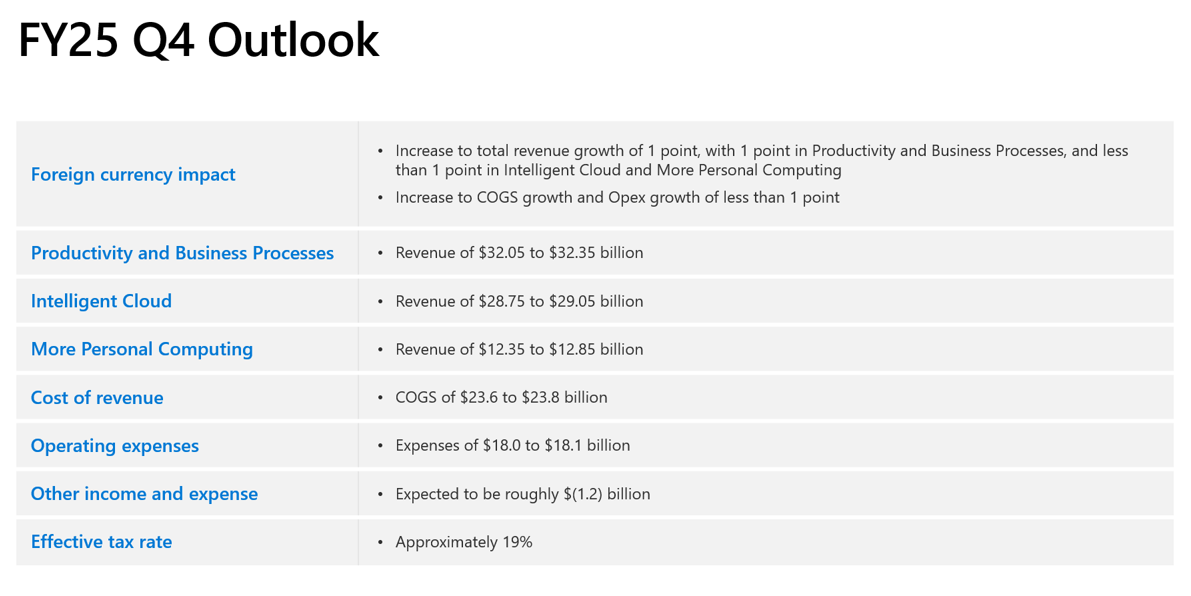Click the 'Revenue of $32.05 to $32.35 billion' text
Viewport: 1191px width, 596px height.
(519, 253)
